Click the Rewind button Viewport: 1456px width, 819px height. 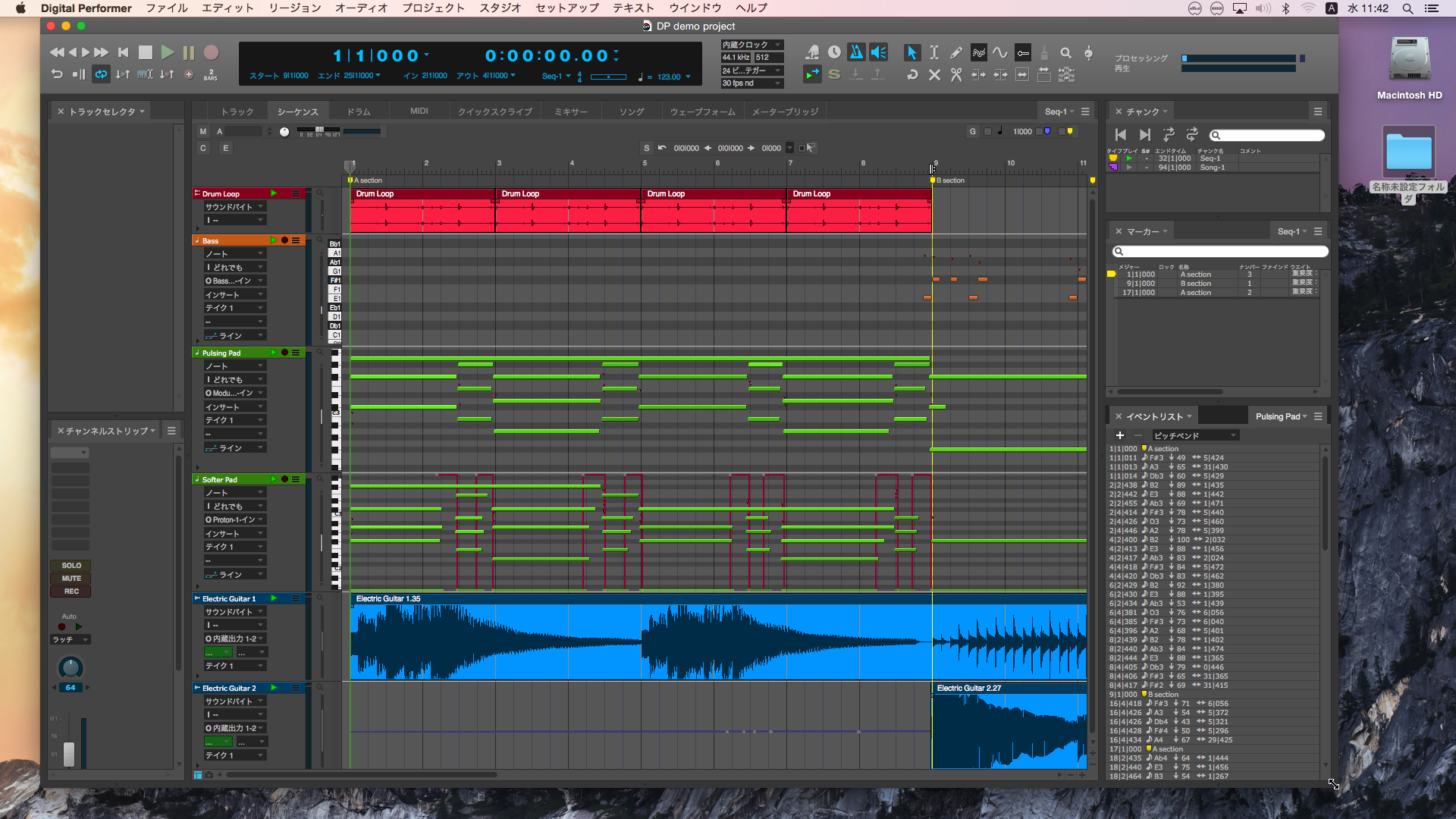click(x=57, y=52)
